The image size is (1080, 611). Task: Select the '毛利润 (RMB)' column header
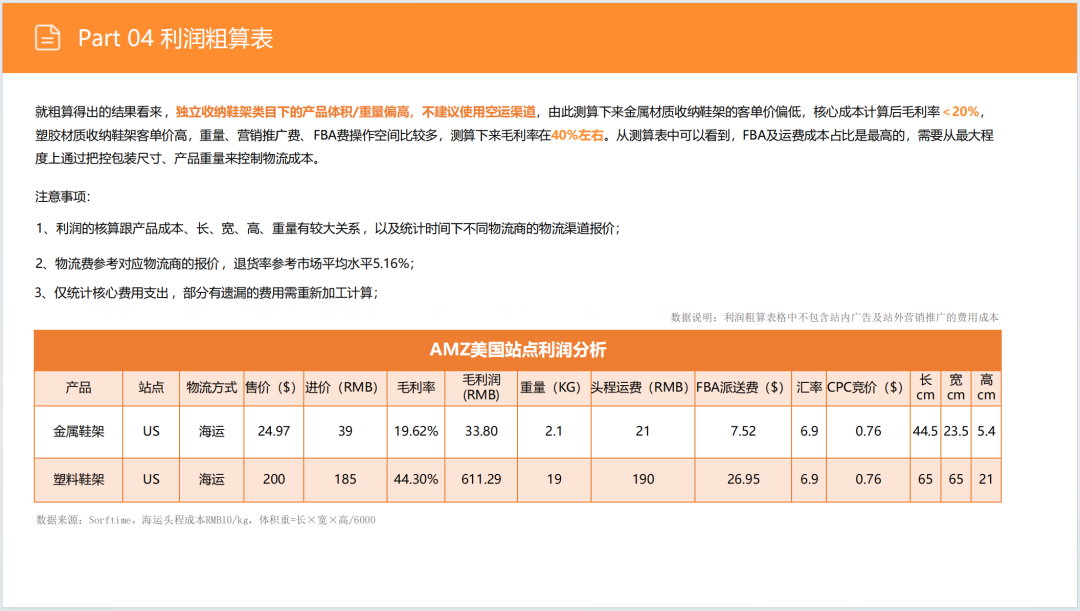[481, 387]
